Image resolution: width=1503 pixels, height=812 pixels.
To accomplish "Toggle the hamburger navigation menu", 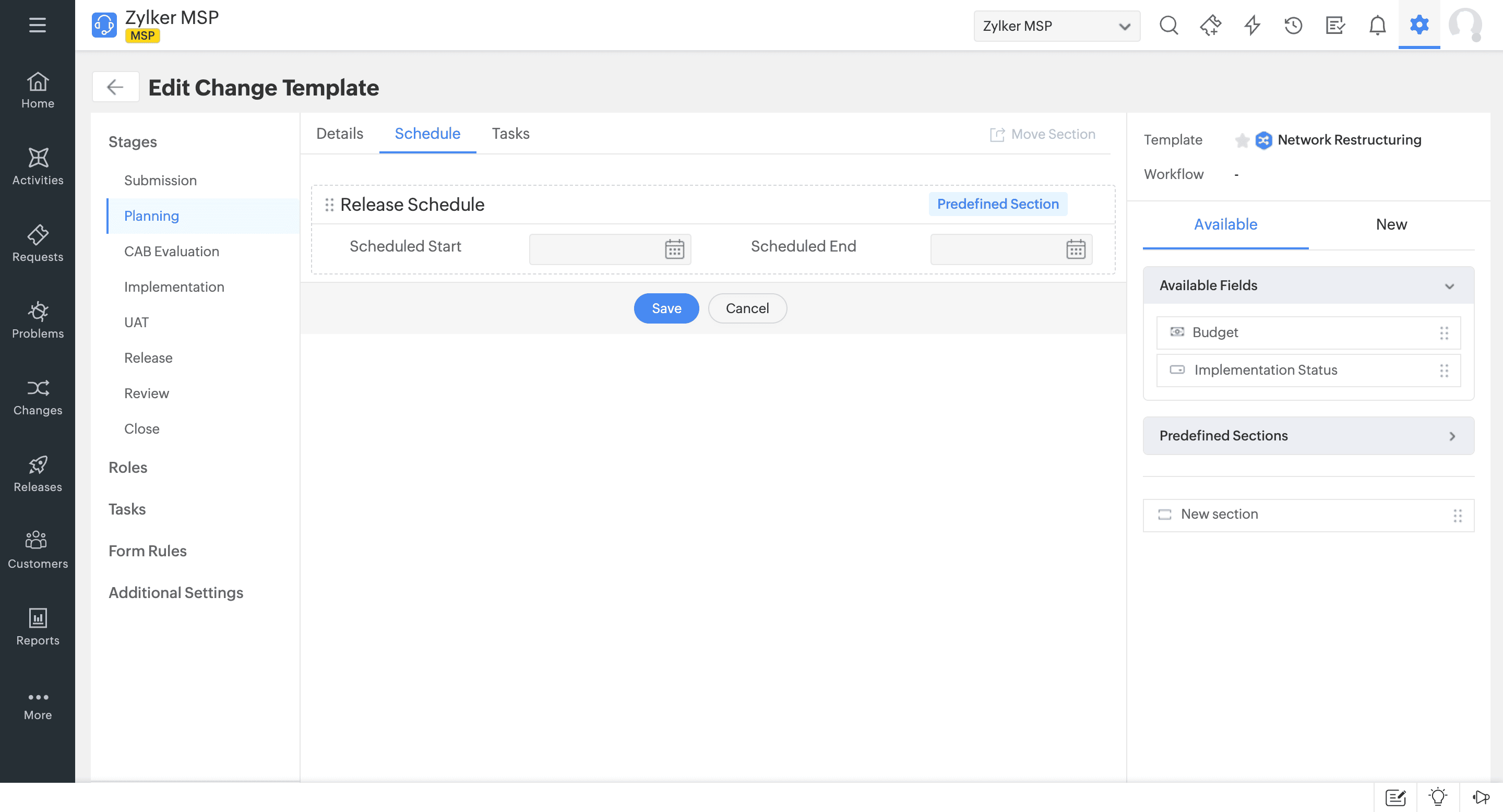I will coord(38,25).
